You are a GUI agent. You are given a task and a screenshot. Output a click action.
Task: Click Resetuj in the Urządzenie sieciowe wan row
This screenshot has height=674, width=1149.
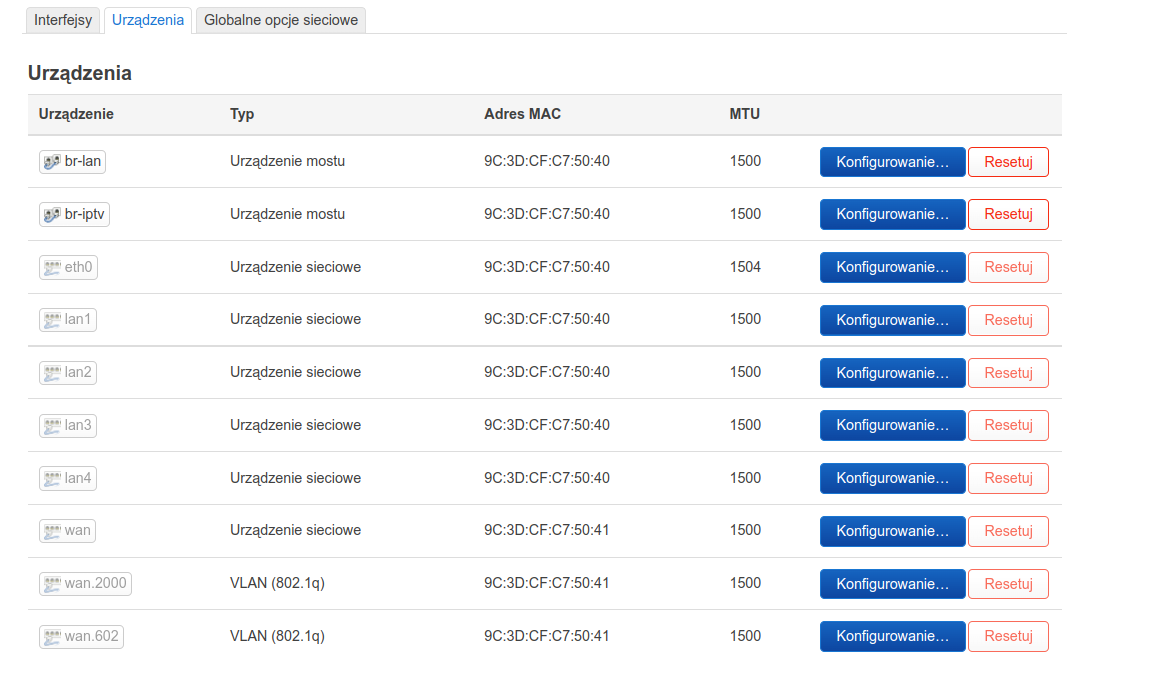1008,531
